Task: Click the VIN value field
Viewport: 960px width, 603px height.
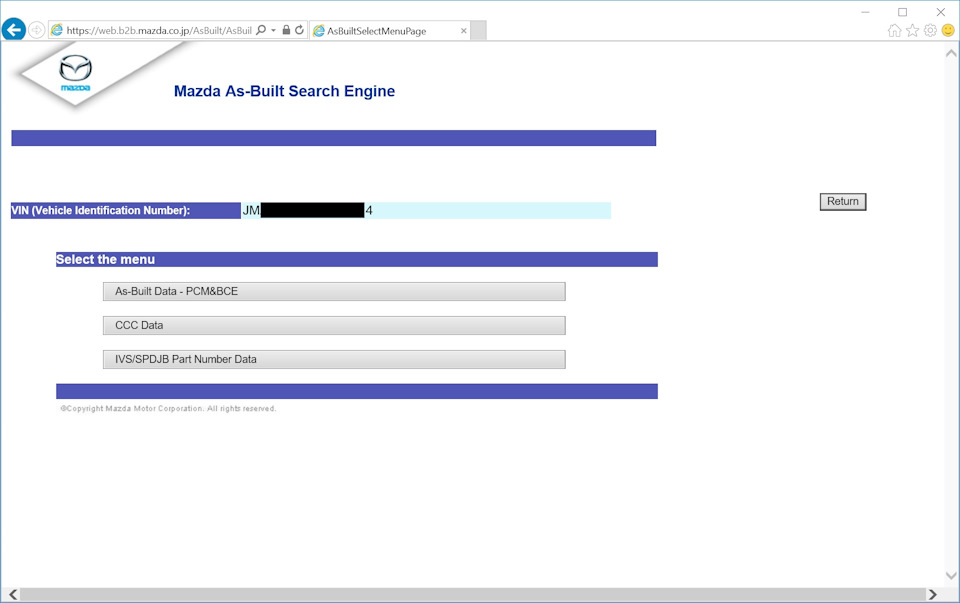Action: [x=426, y=211]
